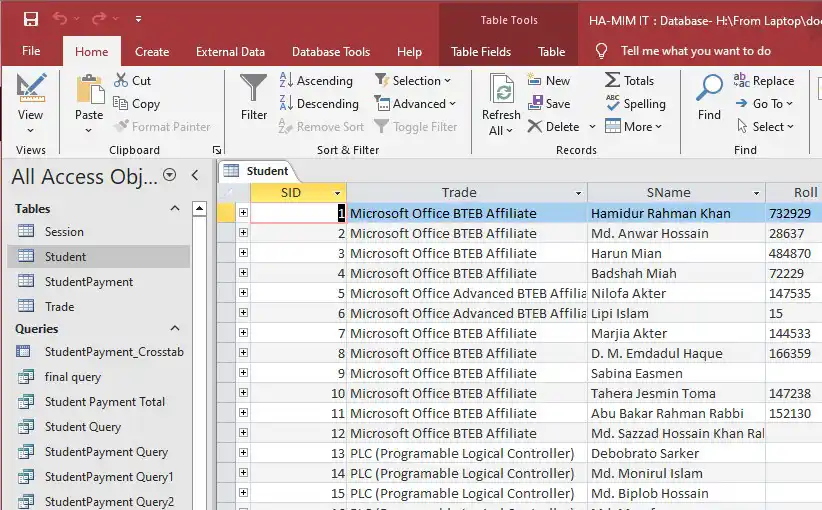Sort records Ascending
Image resolution: width=822 pixels, height=510 pixels.
click(x=316, y=81)
